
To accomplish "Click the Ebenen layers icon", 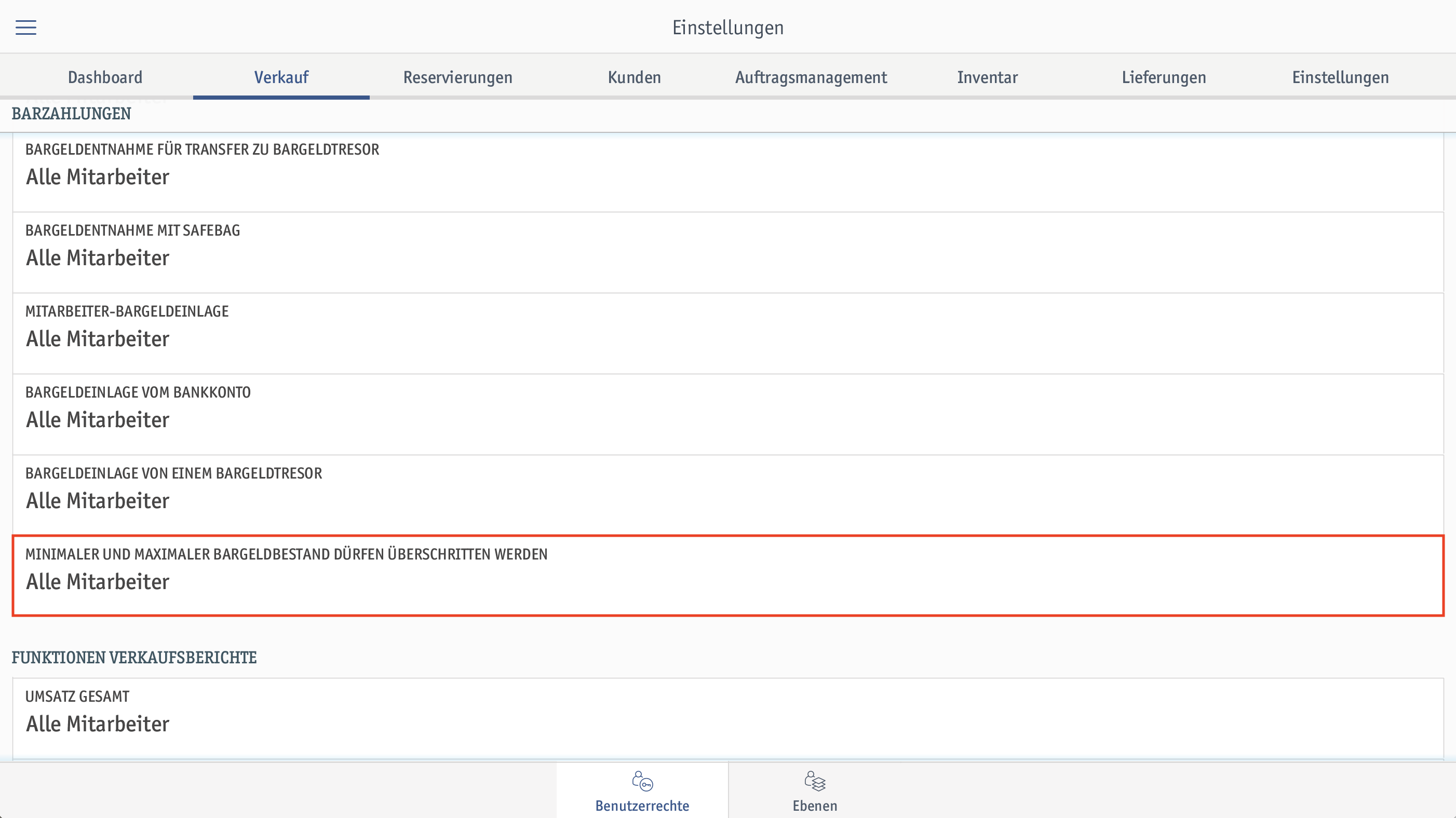I will click(815, 781).
